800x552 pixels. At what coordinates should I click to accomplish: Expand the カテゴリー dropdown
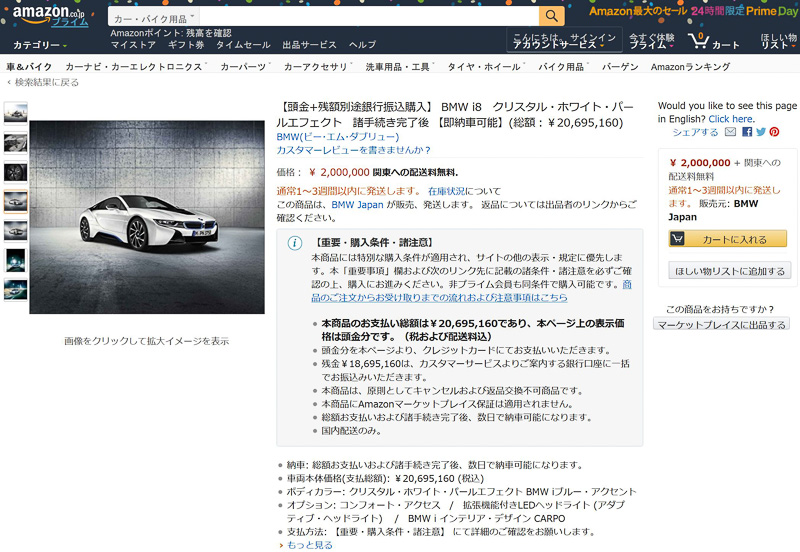(x=40, y=45)
